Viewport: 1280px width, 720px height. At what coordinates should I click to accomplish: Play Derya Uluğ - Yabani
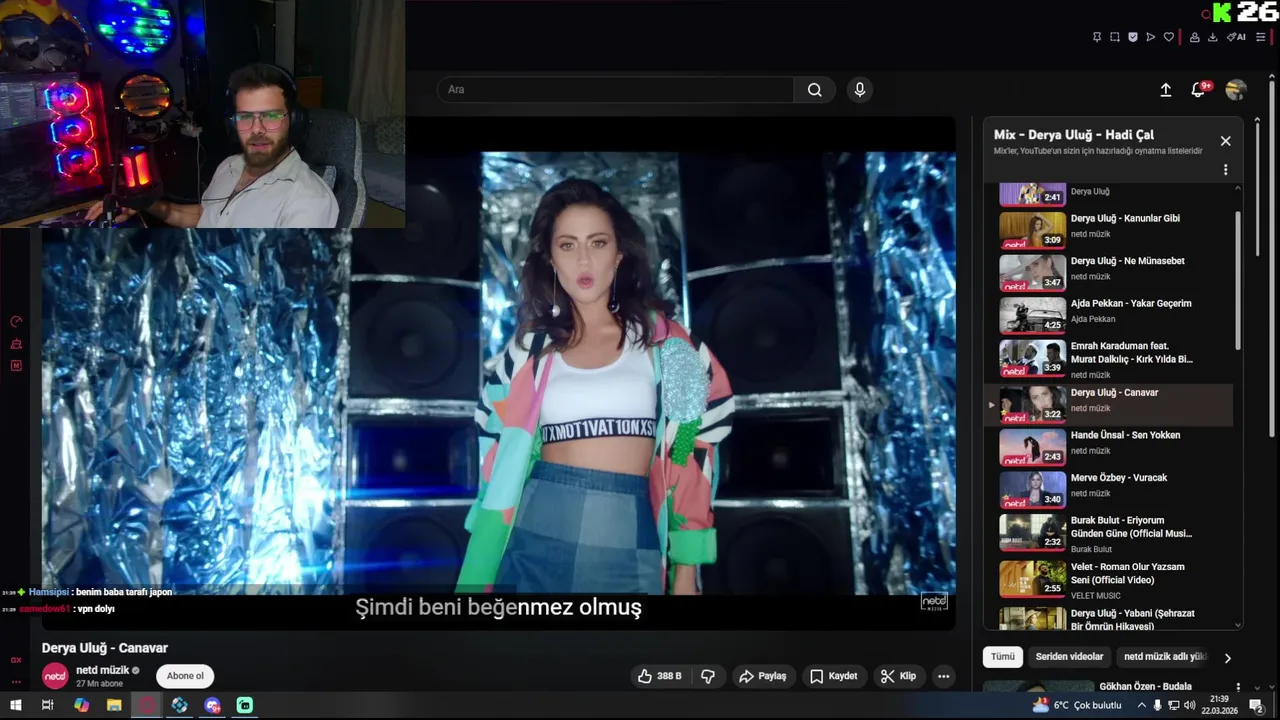[1110, 619]
